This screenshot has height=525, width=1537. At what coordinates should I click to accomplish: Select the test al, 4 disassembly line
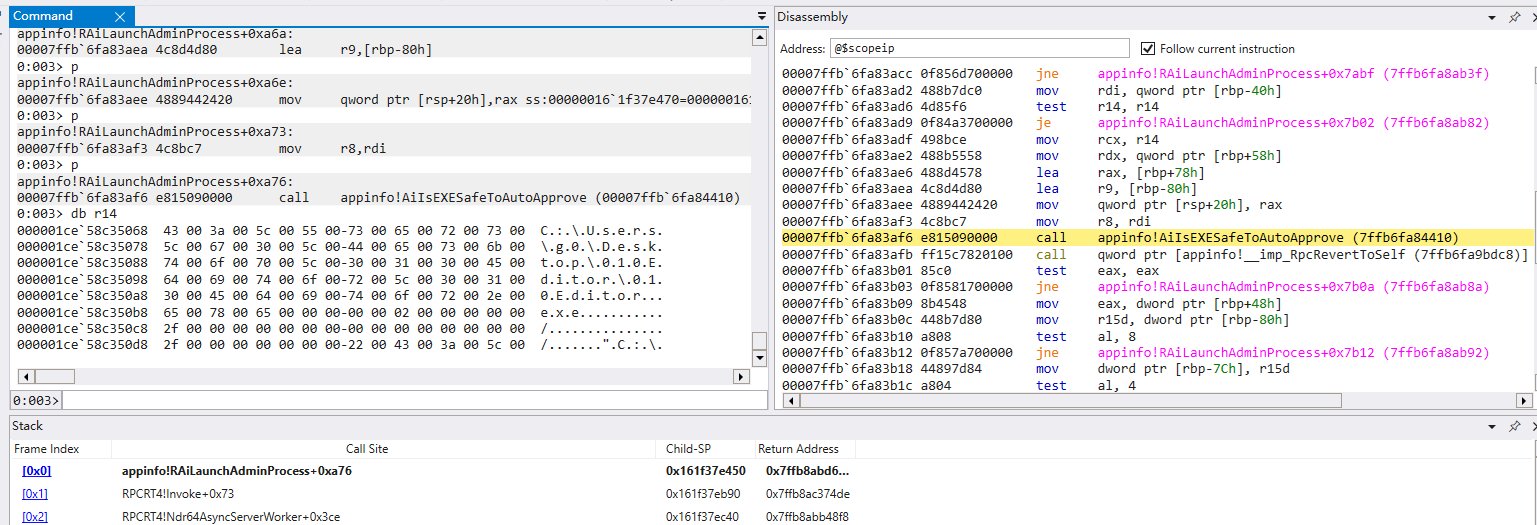(x=956, y=386)
